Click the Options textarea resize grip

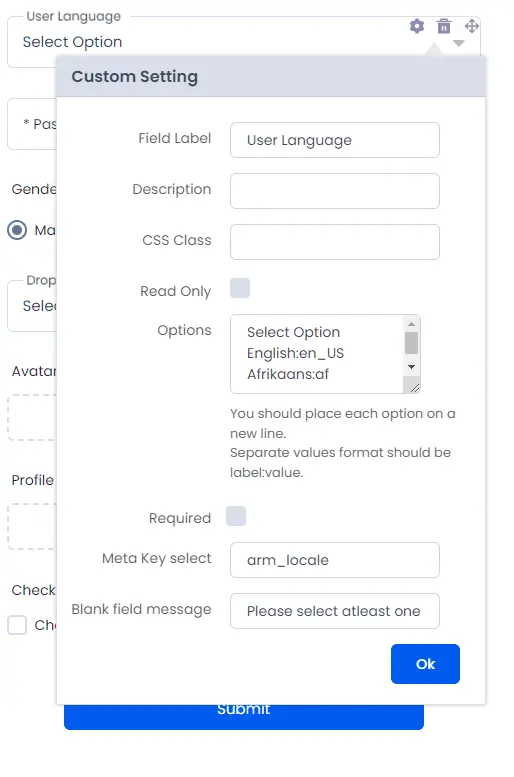pyautogui.click(x=414, y=388)
